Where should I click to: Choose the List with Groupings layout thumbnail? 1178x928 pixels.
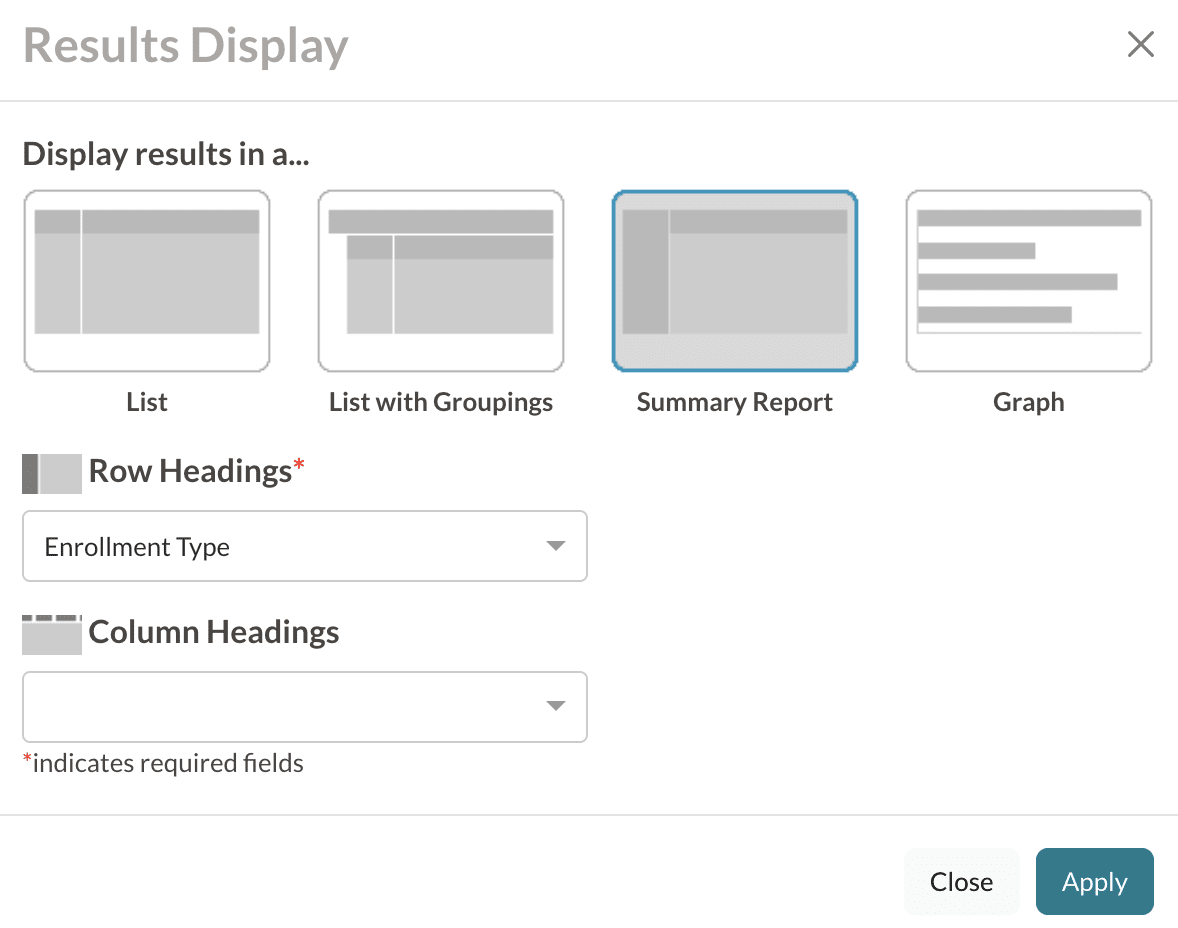coord(441,281)
